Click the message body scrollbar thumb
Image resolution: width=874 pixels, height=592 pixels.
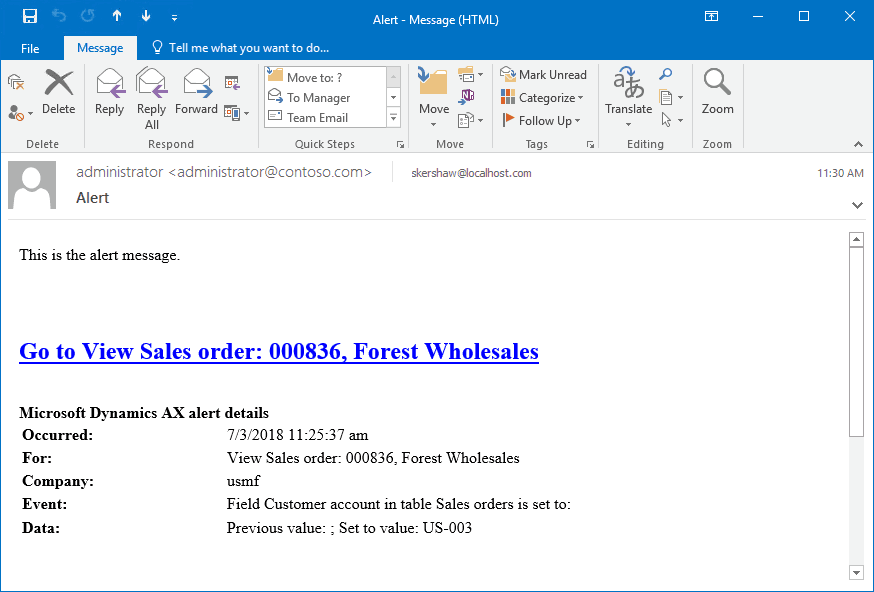(x=856, y=342)
